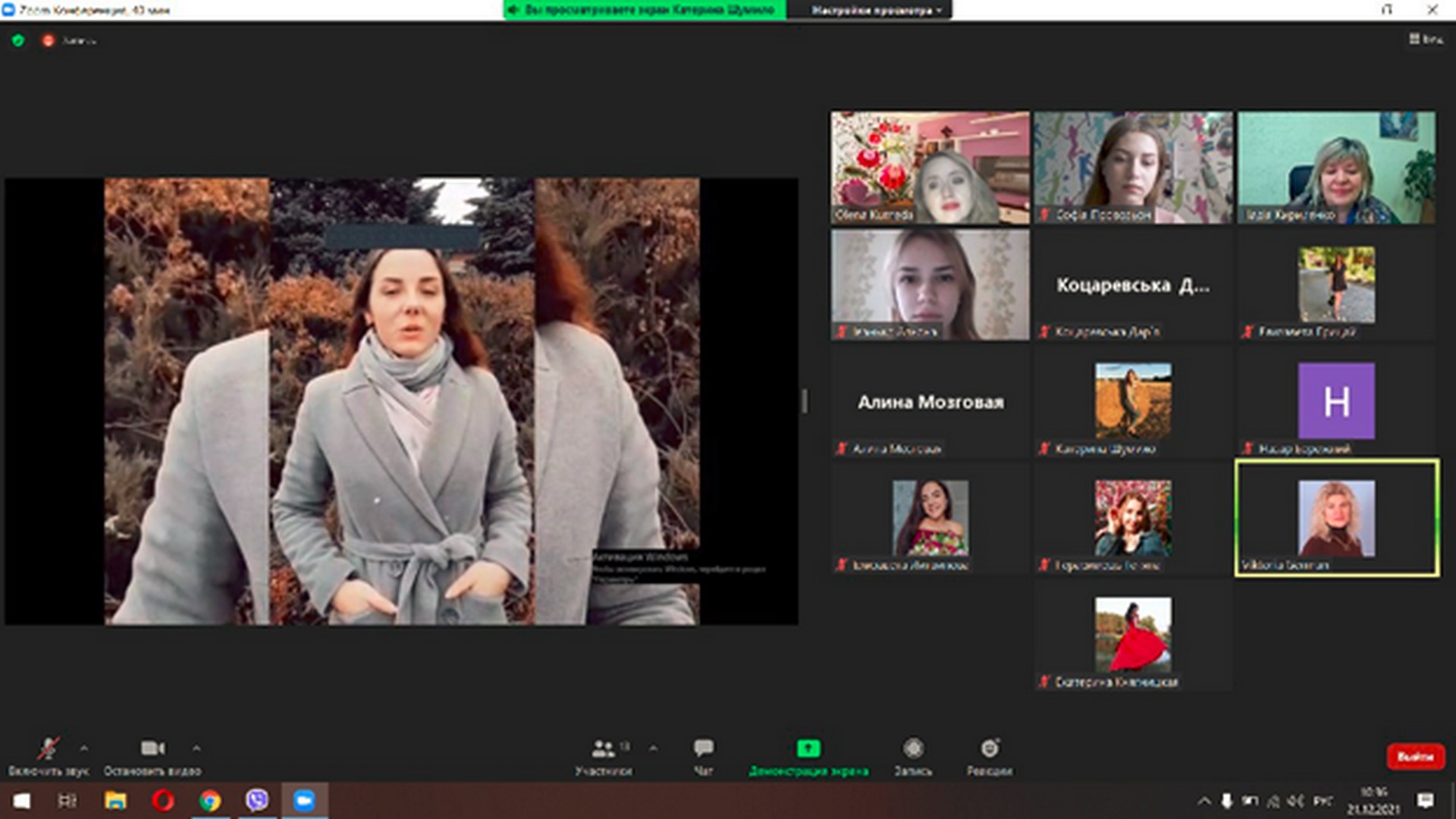Start recording with the Record icon

point(913,749)
